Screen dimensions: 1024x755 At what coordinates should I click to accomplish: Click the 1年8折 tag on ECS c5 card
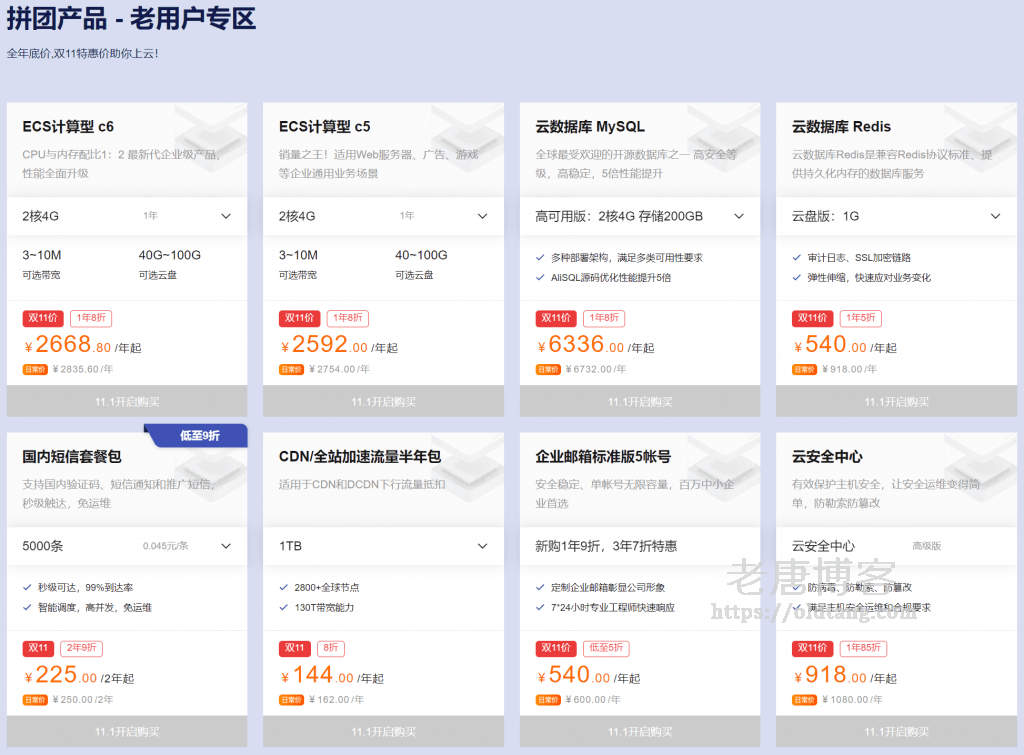(x=348, y=318)
